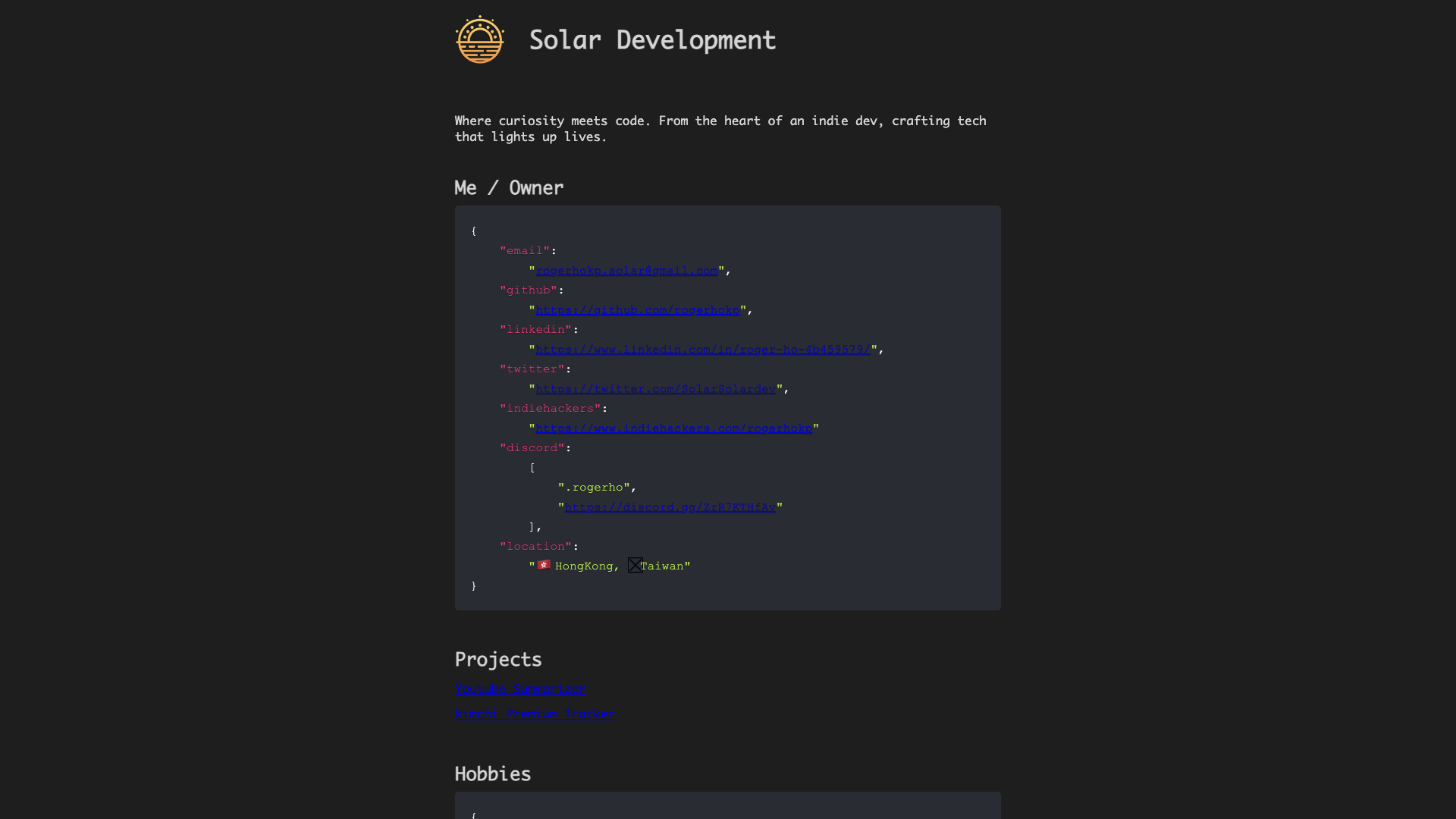Open the rogerhoko.solar Gmail email link

pos(626,271)
